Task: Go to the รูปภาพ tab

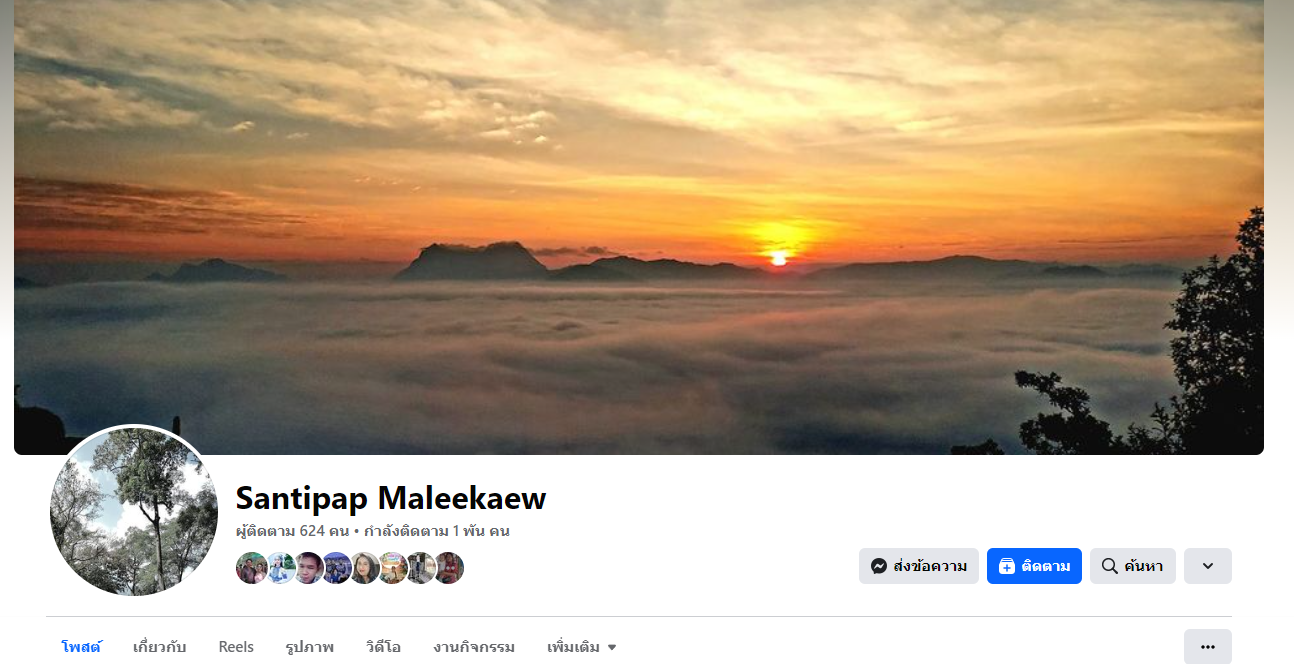Action: 309,647
